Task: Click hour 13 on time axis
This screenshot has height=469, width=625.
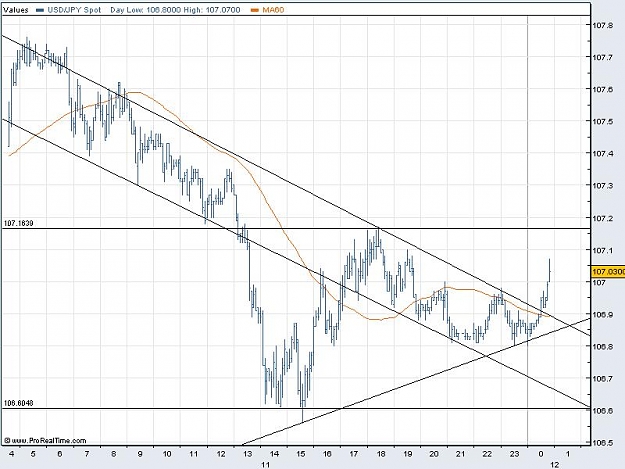Action: tap(248, 453)
